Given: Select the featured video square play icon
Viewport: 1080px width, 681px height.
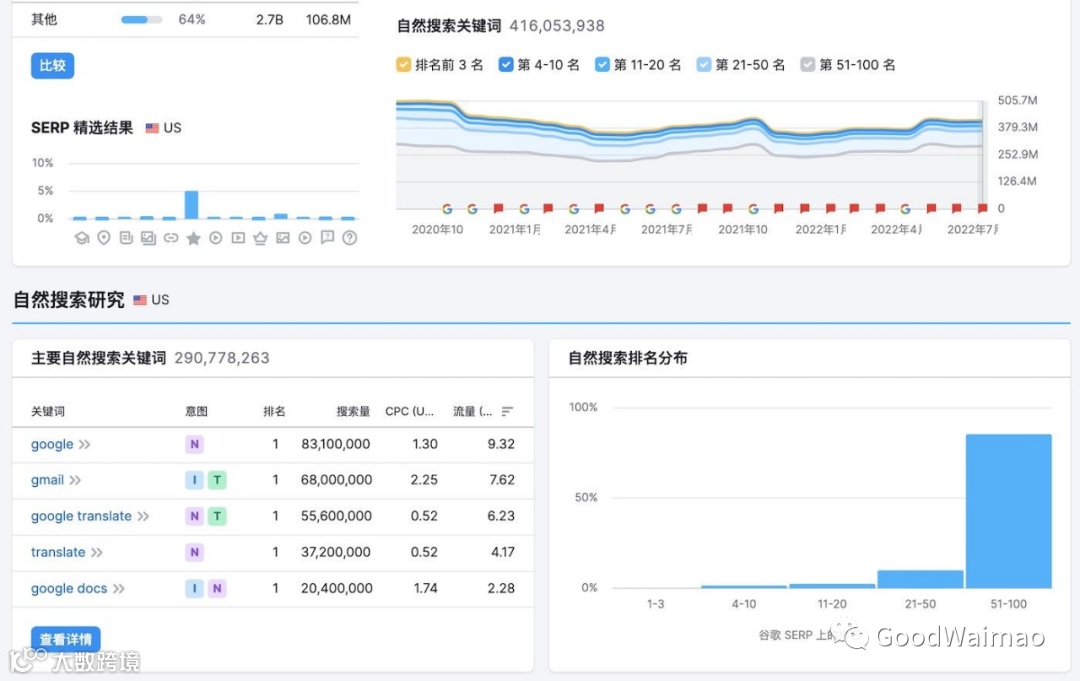Looking at the screenshot, I should pos(238,238).
